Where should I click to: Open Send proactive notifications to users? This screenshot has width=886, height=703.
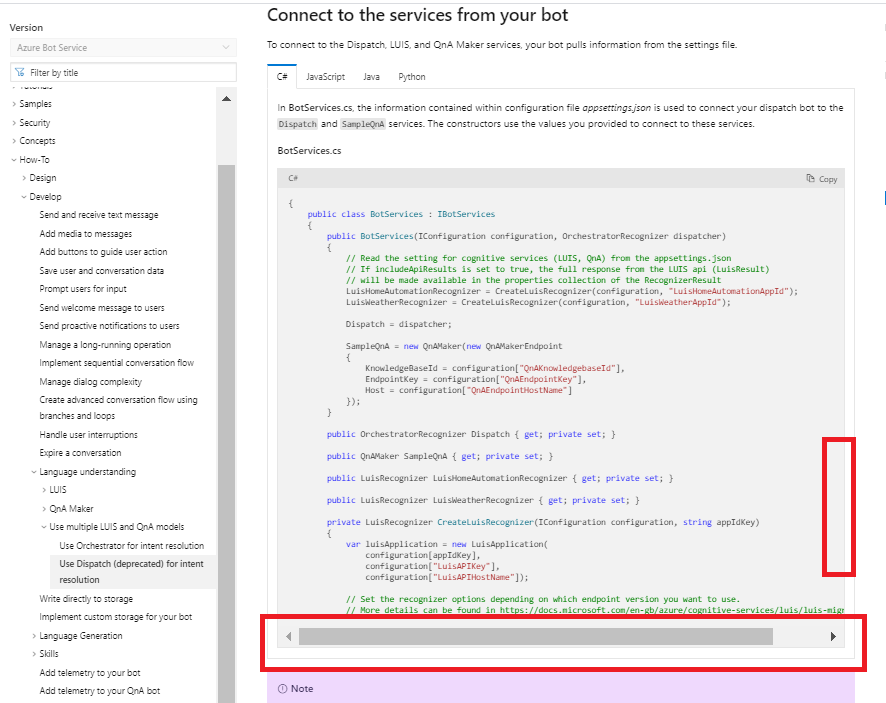pyautogui.click(x=110, y=326)
